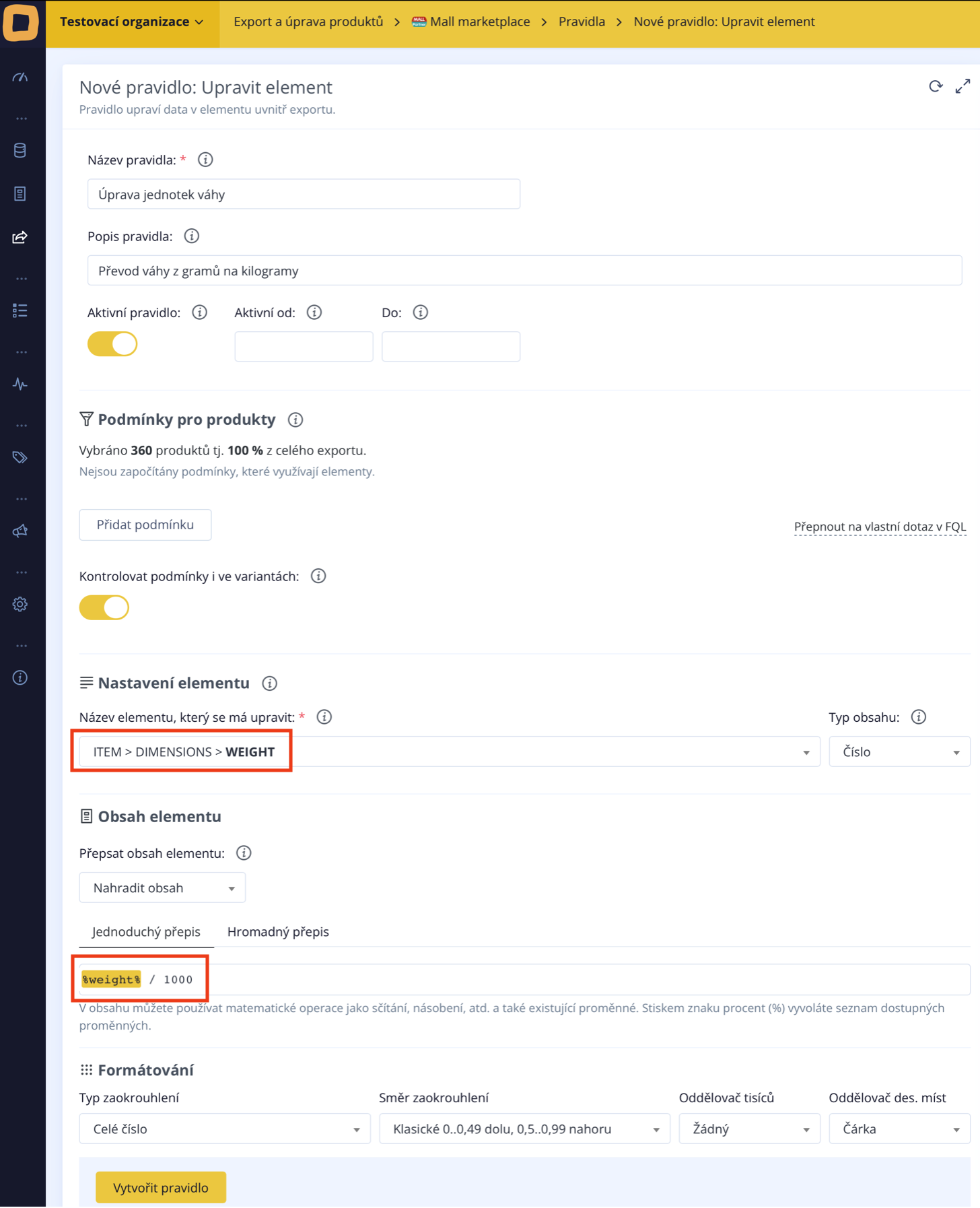
Task: Open the Nahradit obsah dropdown
Action: click(162, 887)
